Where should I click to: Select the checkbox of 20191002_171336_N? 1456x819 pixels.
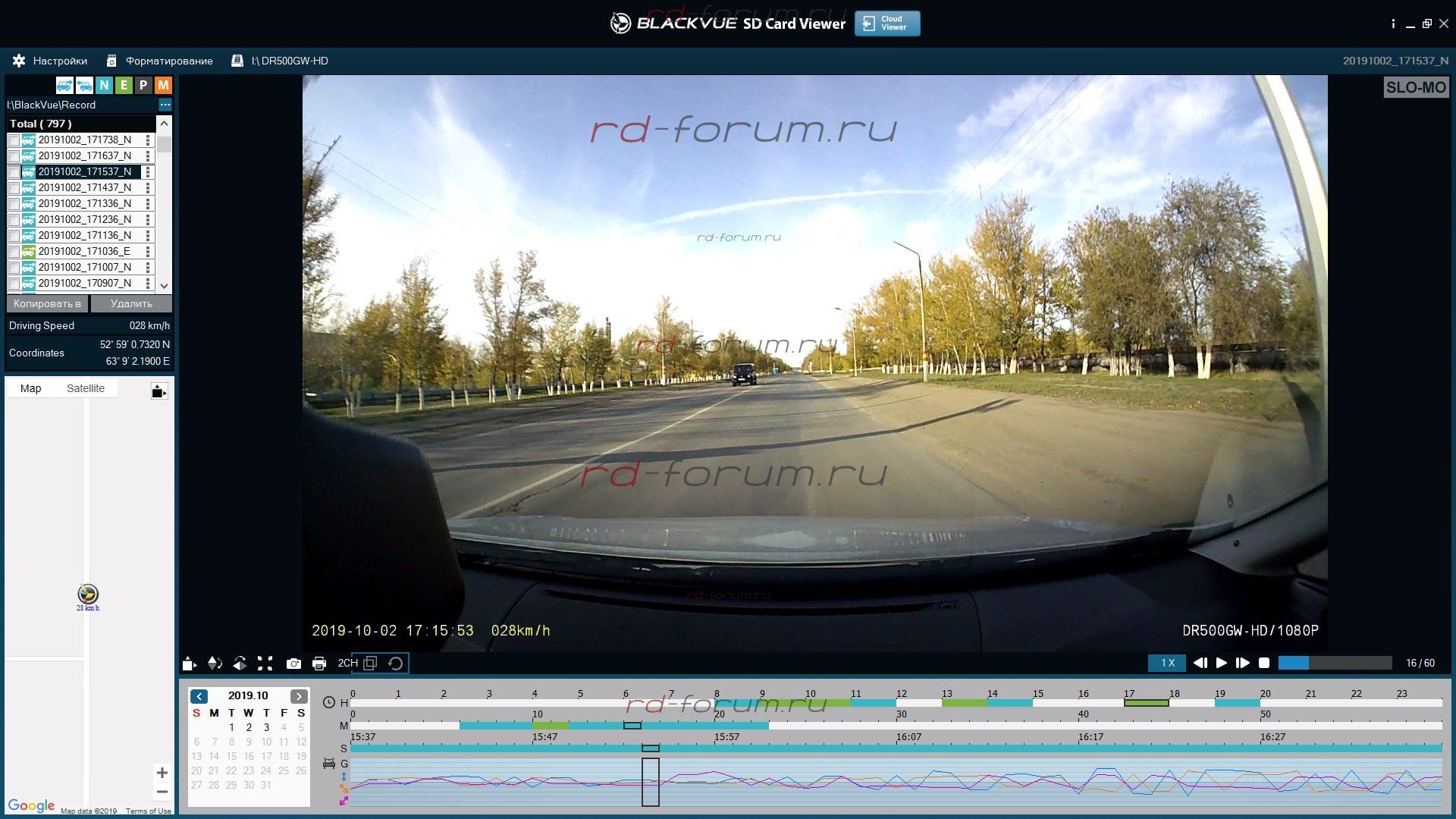pyautogui.click(x=14, y=204)
